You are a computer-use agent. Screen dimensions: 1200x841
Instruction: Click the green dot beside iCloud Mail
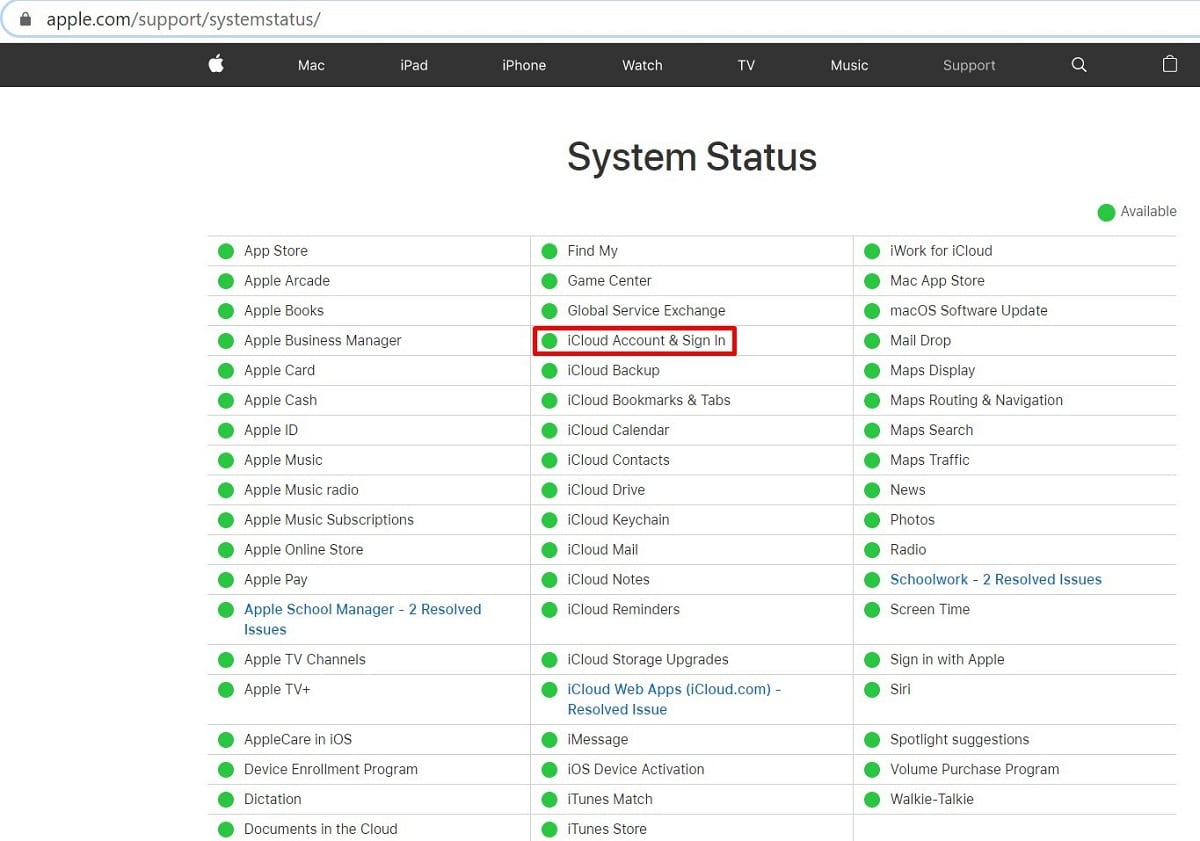tap(549, 550)
